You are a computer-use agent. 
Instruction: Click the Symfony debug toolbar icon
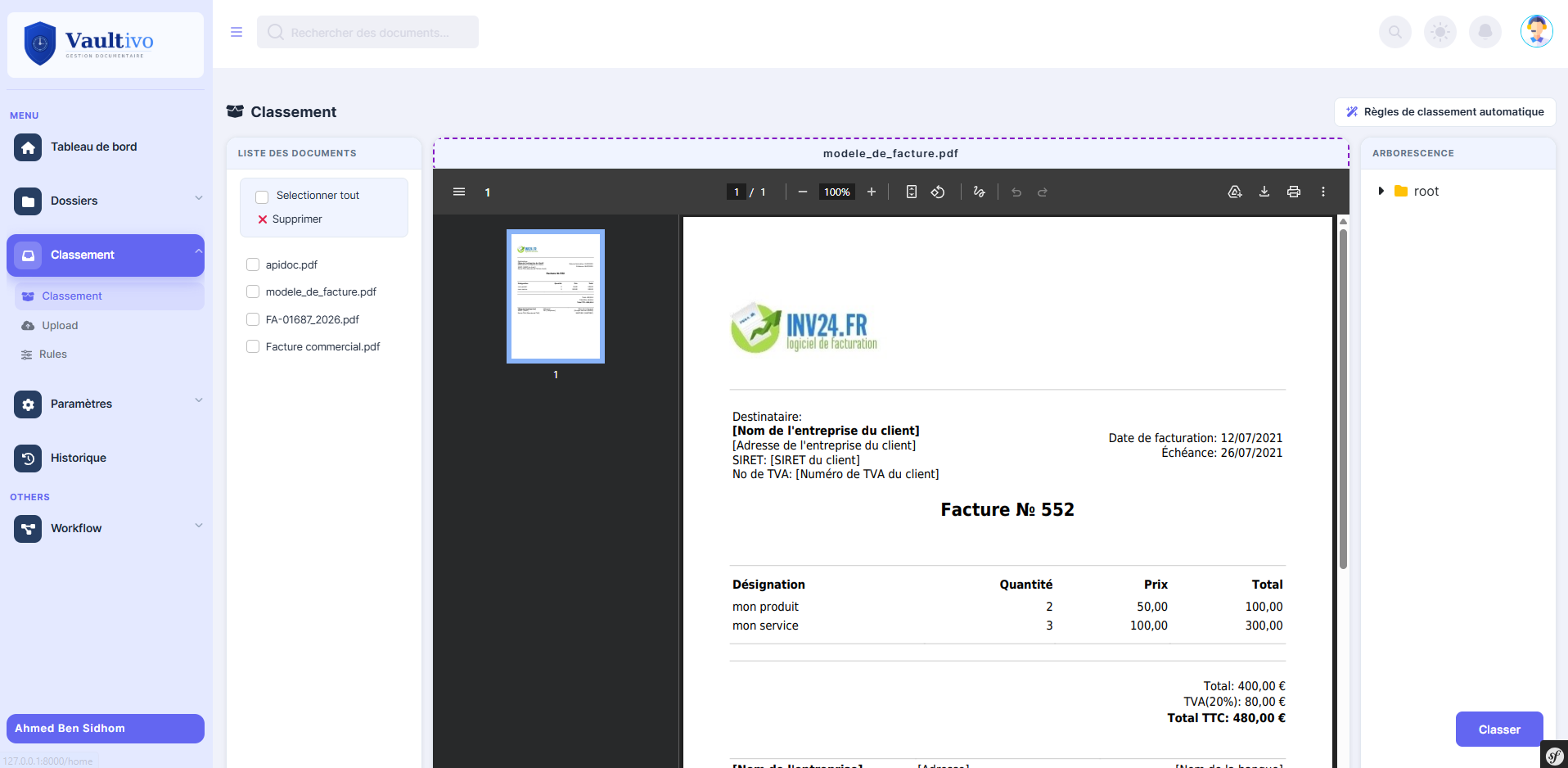tap(1554, 755)
